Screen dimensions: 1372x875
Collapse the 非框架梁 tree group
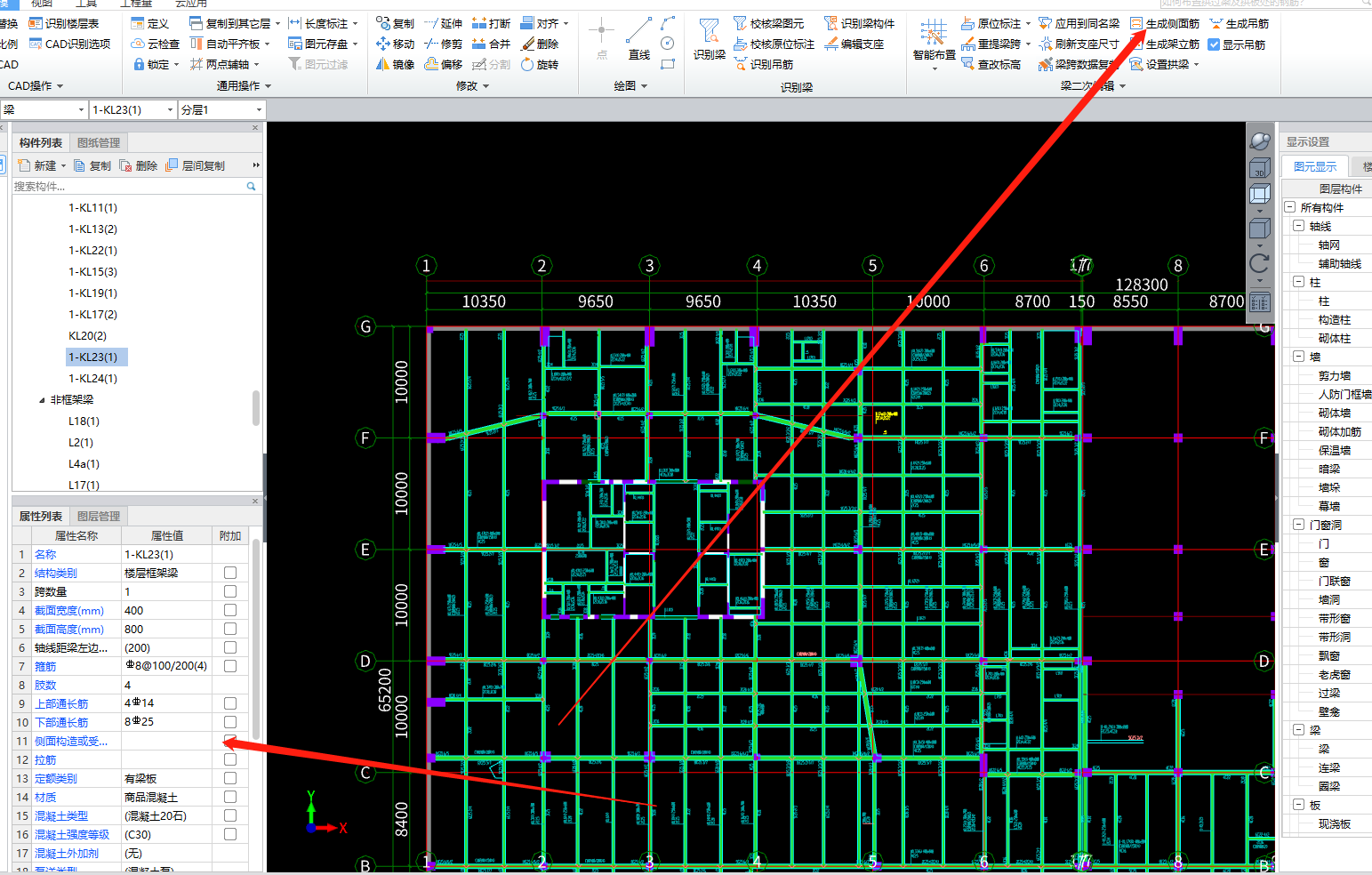pyautogui.click(x=42, y=400)
